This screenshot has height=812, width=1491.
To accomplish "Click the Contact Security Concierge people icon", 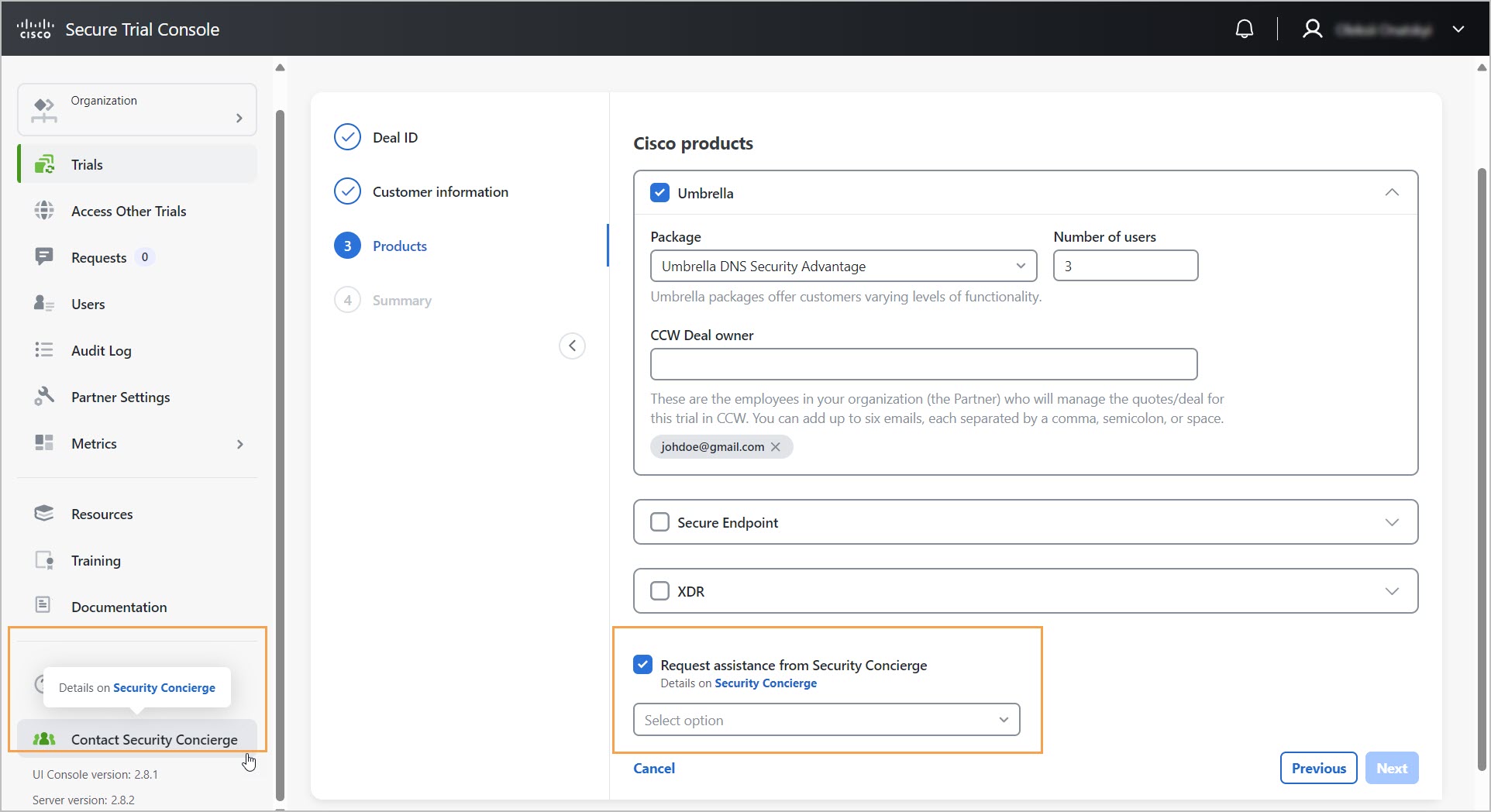I will tap(44, 738).
